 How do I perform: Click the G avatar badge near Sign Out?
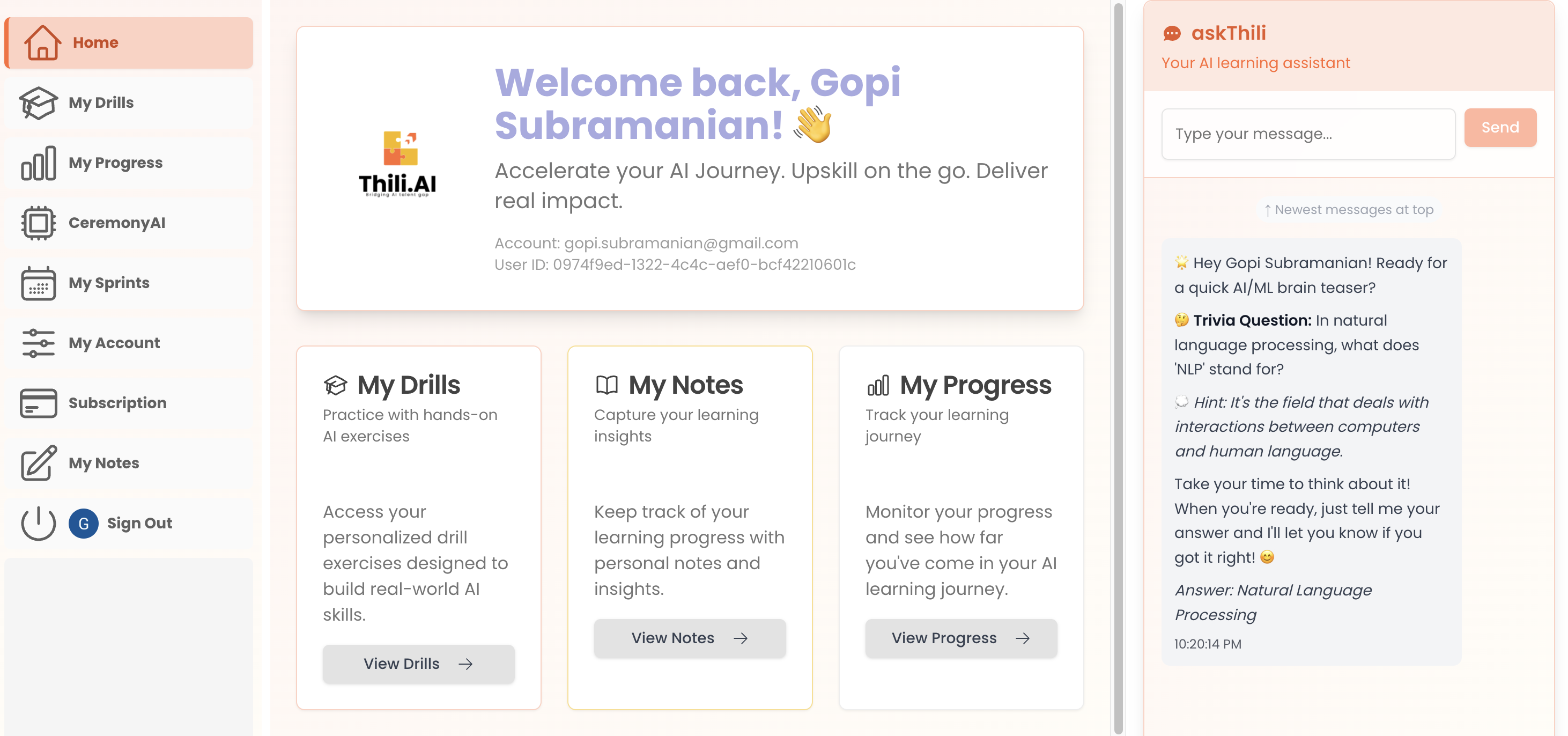pos(84,523)
